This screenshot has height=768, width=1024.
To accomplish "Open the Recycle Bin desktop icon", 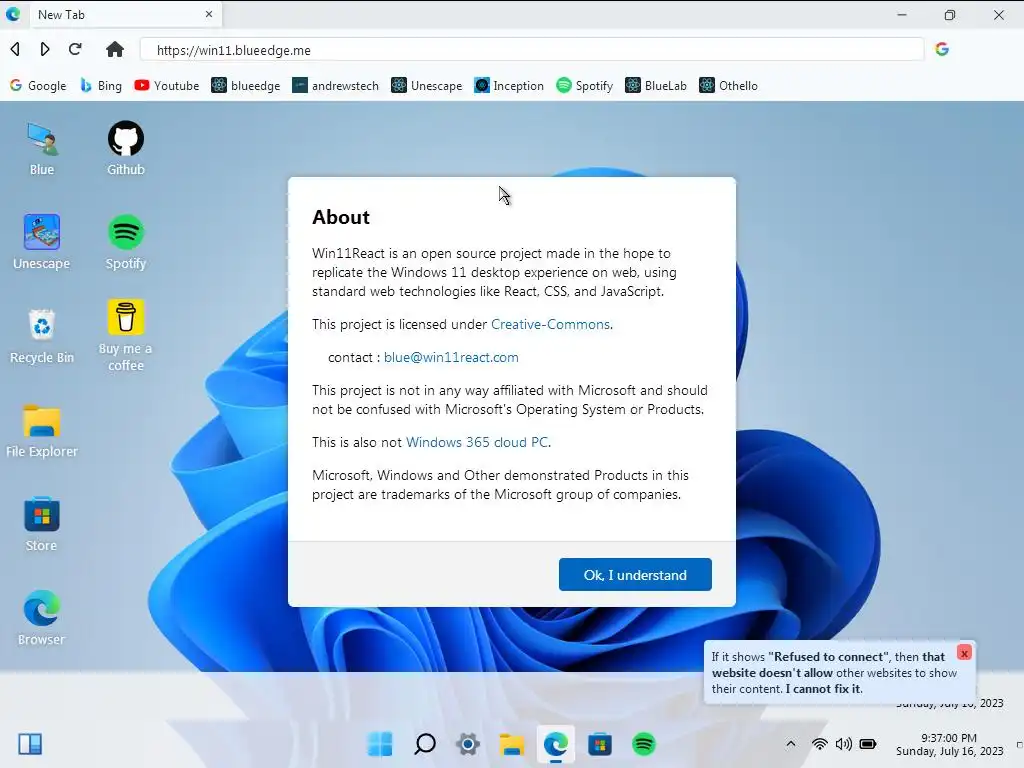I will [x=42, y=336].
